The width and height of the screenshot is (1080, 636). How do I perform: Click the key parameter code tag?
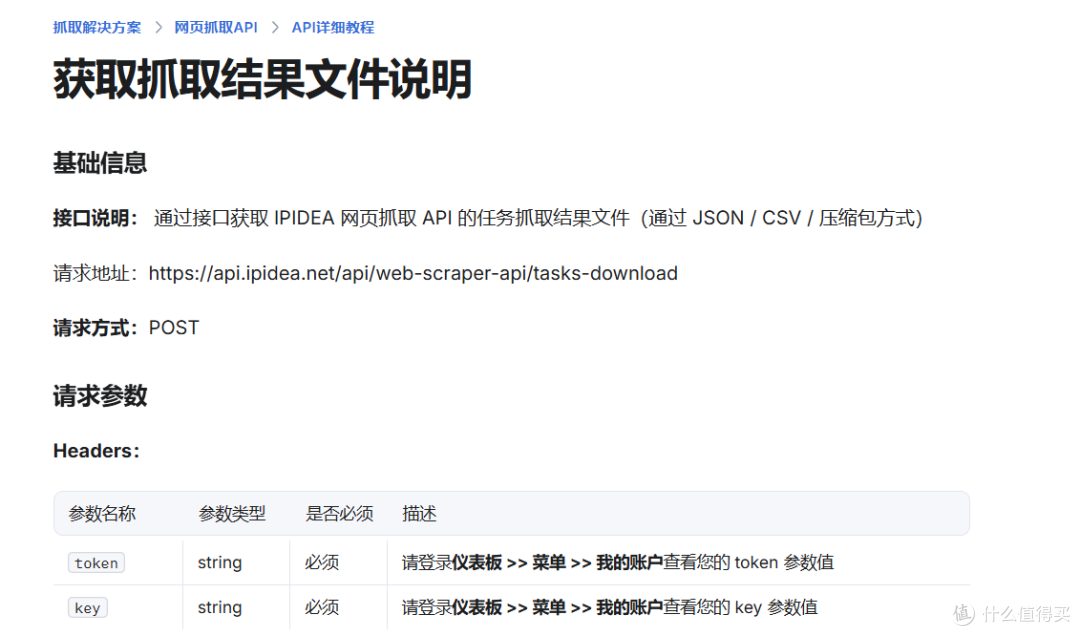tap(87, 608)
